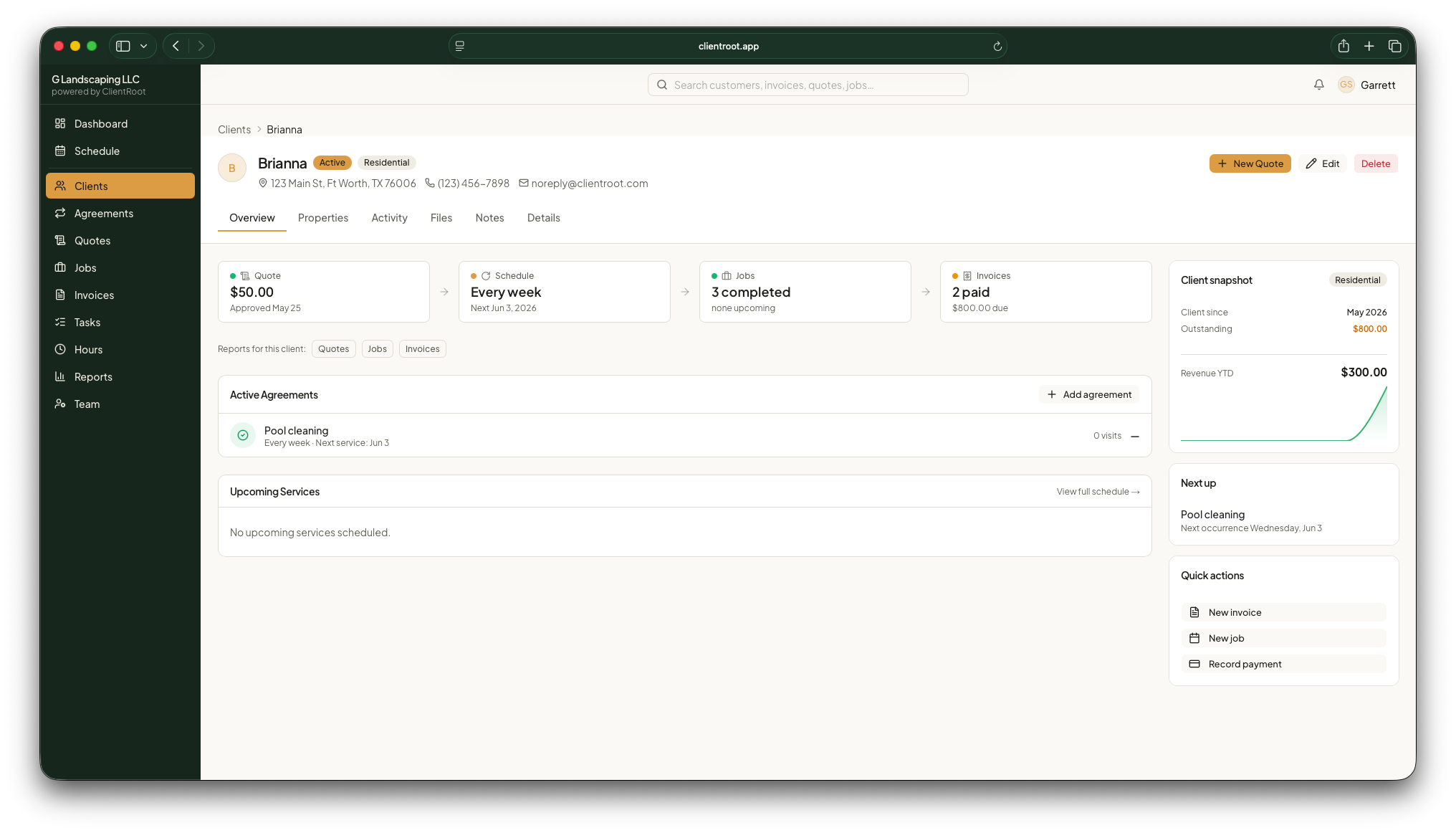The image size is (1456, 833).
Task: Click G Landscaping LLC company name
Action: [x=96, y=80]
